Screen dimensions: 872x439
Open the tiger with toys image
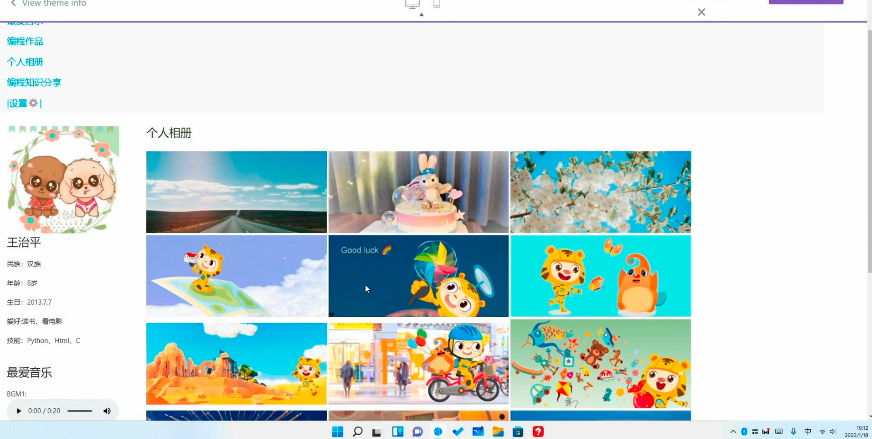pos(601,364)
